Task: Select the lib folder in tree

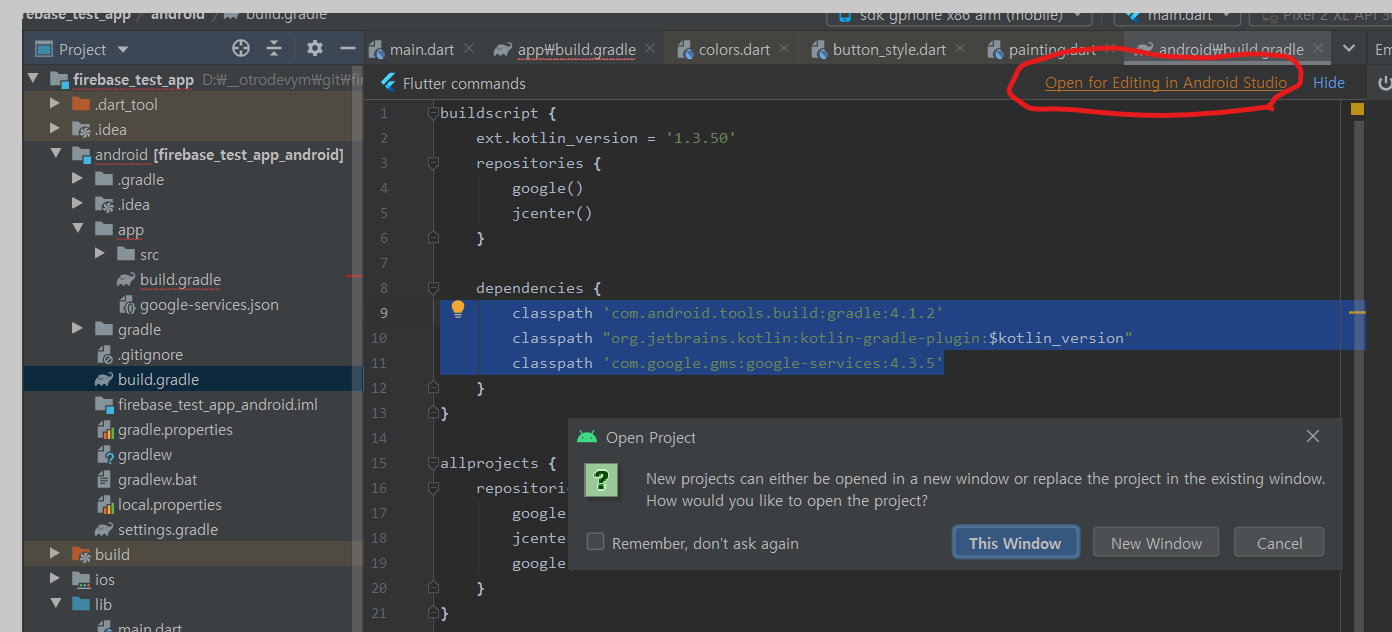Action: pos(103,605)
